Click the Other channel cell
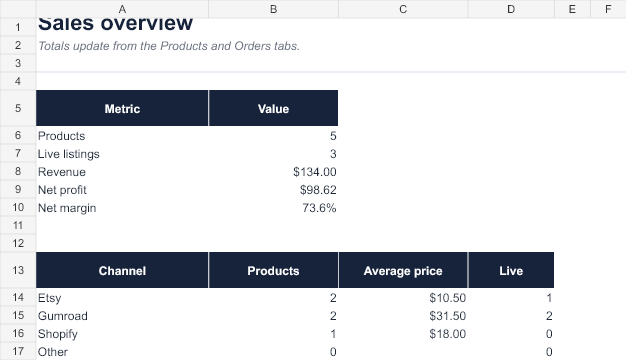The width and height of the screenshot is (626, 360). click(122, 351)
